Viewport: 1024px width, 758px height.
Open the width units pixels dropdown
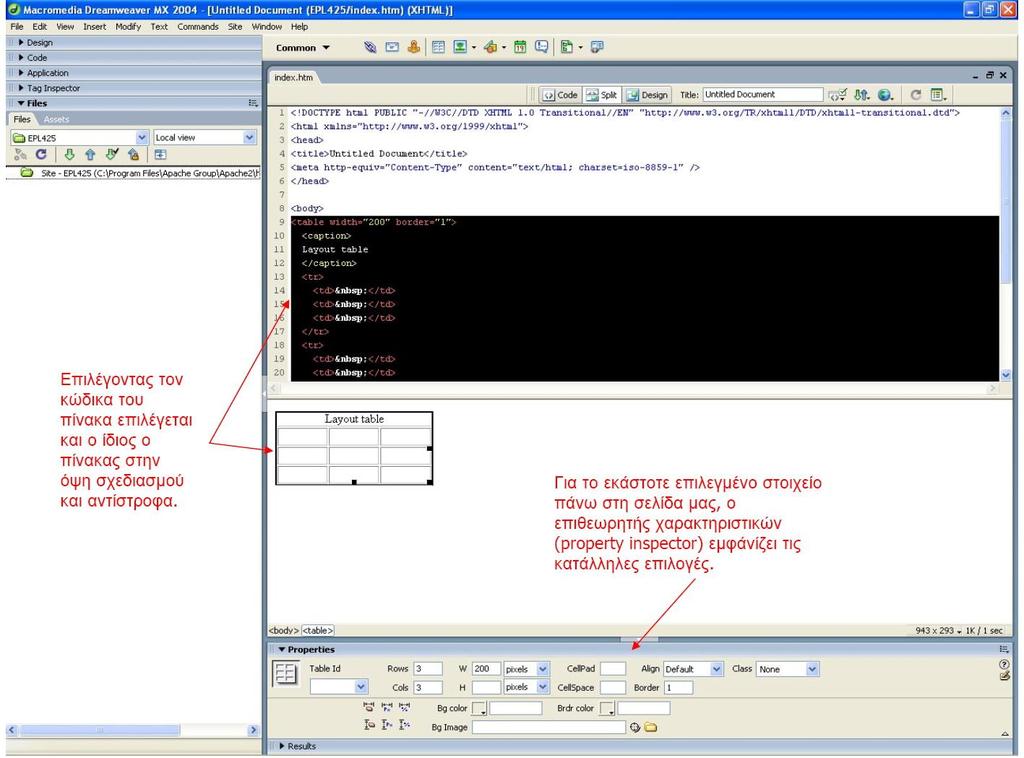543,669
